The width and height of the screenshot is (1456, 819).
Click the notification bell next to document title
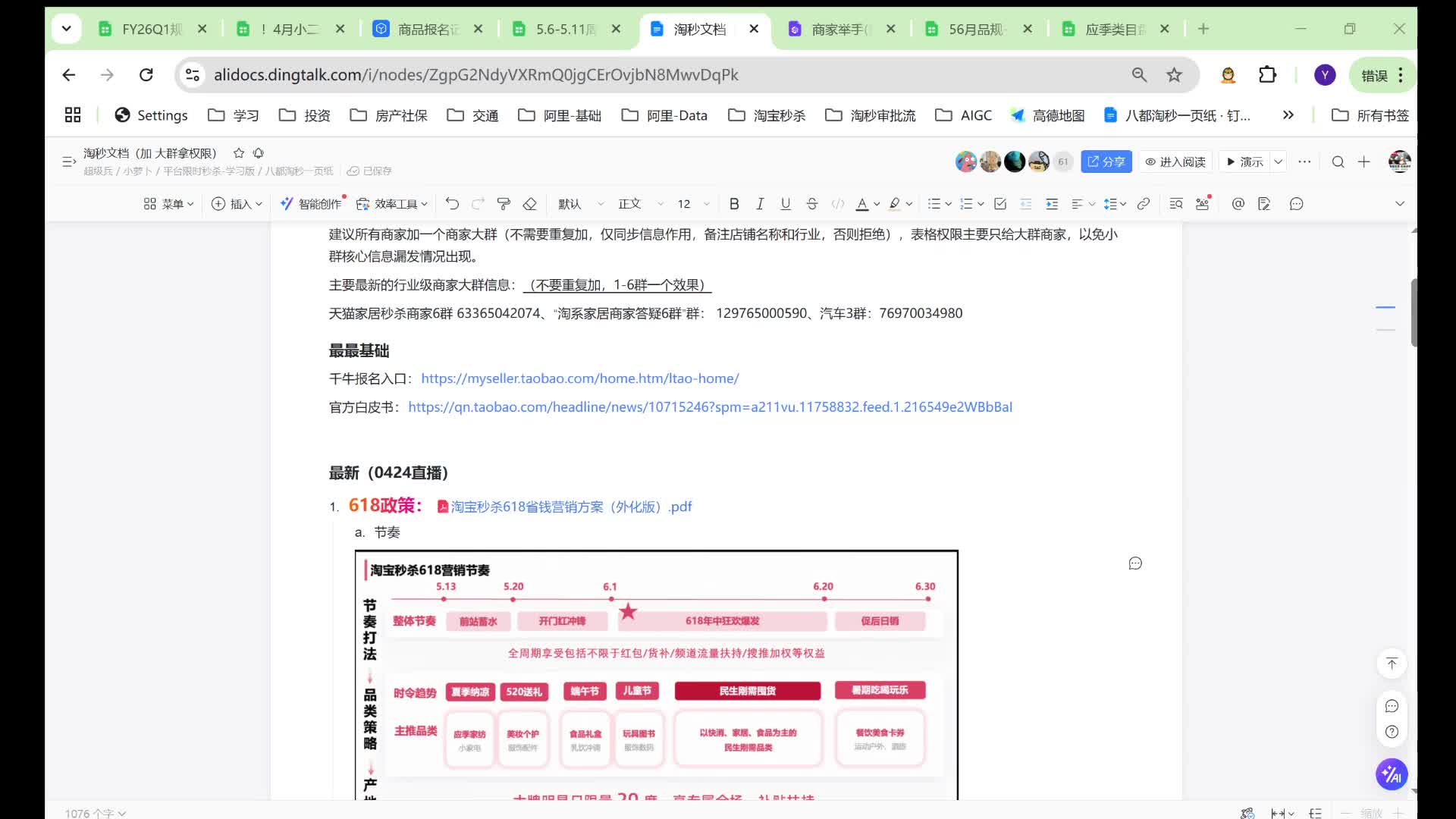pyautogui.click(x=259, y=153)
